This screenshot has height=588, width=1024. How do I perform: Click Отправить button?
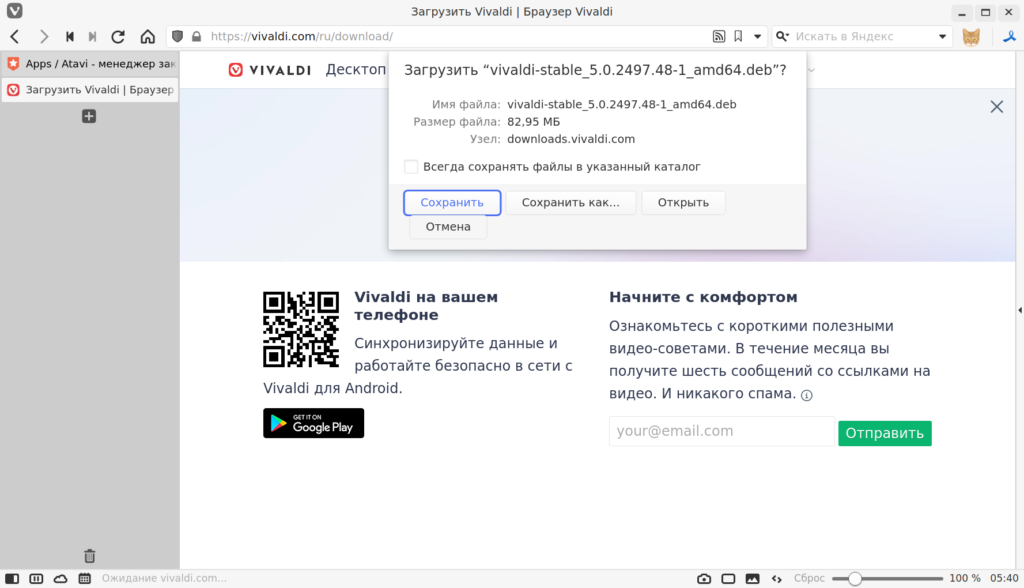[x=885, y=433]
